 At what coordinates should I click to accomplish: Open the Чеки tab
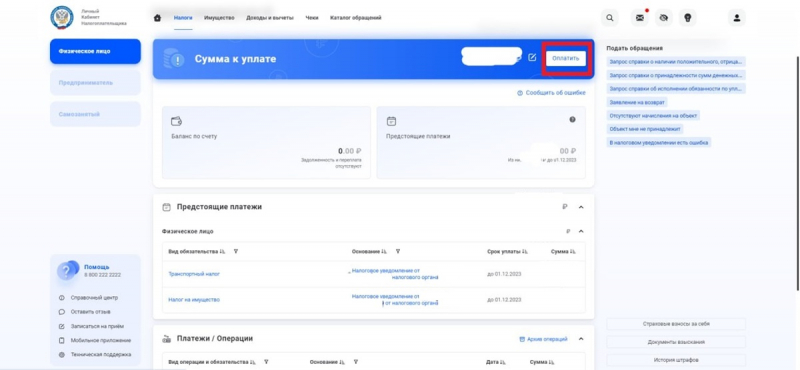tap(312, 18)
